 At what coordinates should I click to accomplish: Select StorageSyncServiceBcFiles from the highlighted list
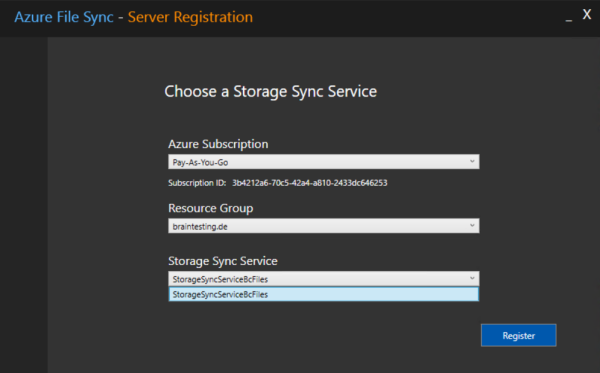(323, 294)
